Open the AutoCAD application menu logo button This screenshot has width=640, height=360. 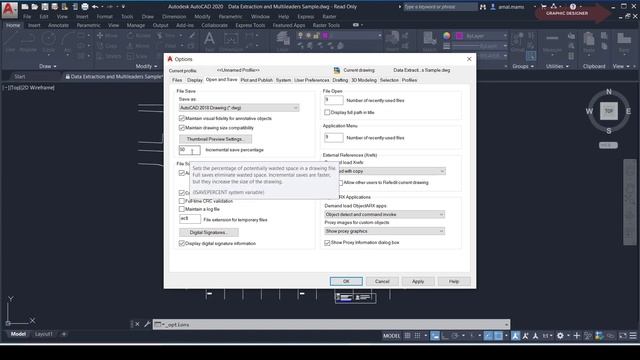pyautogui.click(x=9, y=9)
